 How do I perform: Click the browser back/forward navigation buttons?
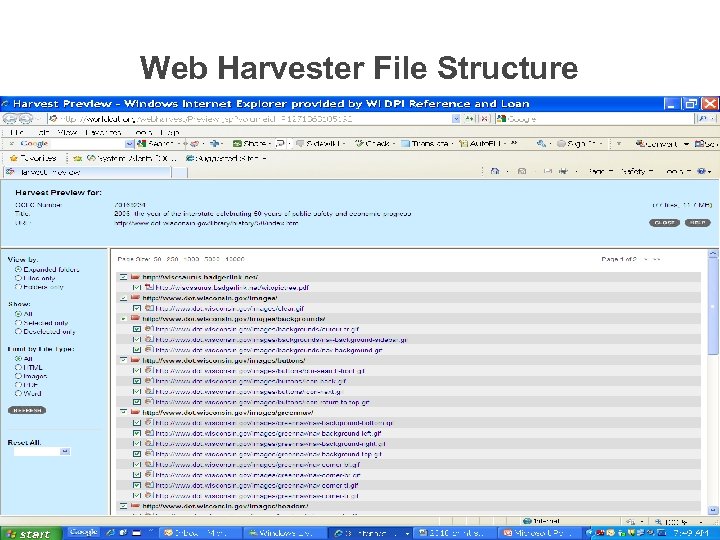(18, 118)
